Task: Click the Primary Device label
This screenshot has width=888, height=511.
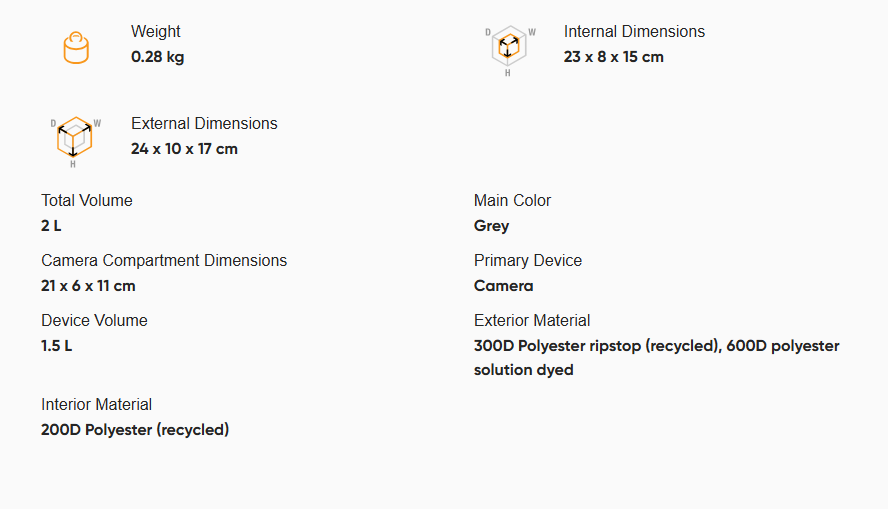Action: click(528, 260)
